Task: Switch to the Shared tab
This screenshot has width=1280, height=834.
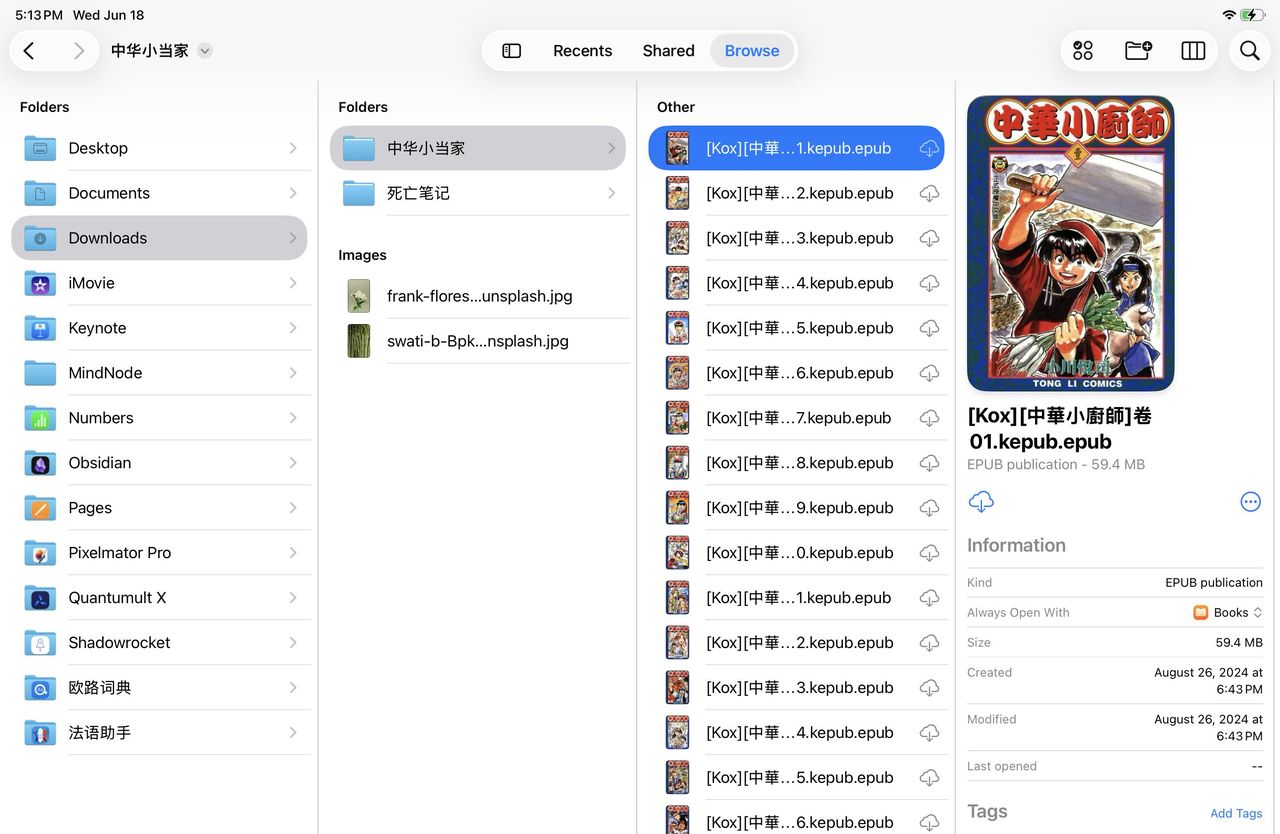Action: [668, 50]
